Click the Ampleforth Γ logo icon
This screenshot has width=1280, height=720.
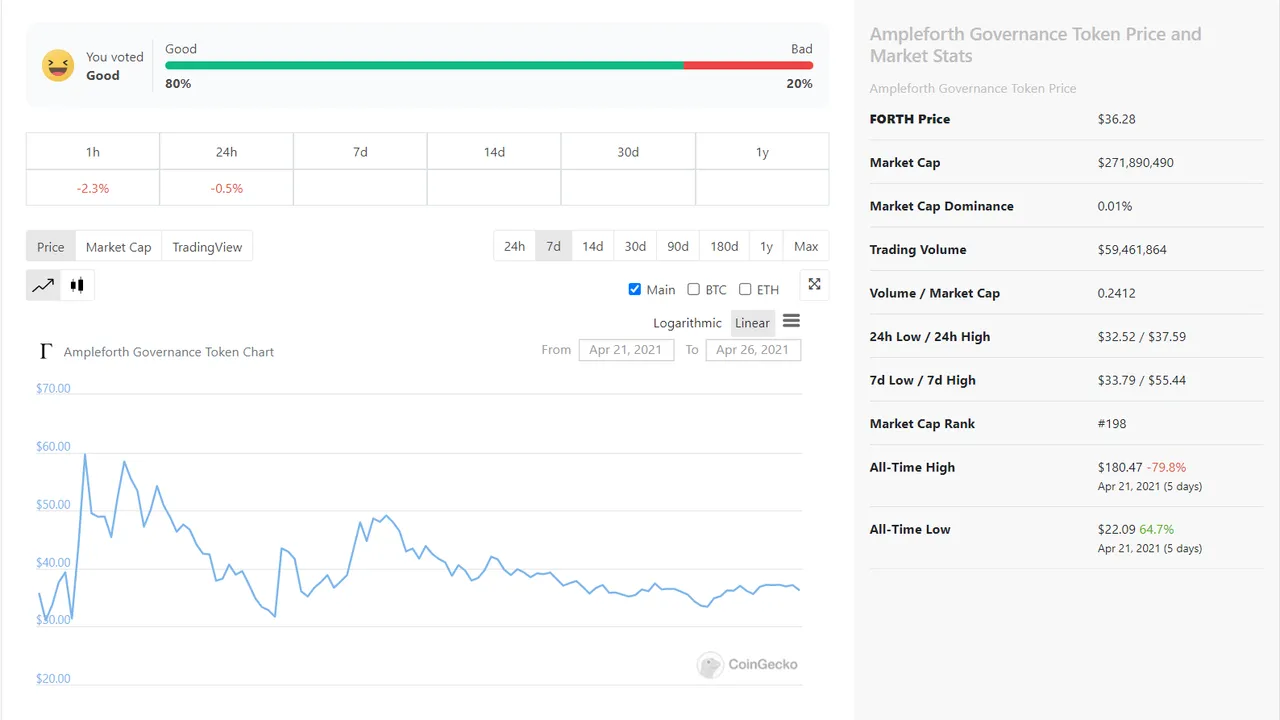45,351
